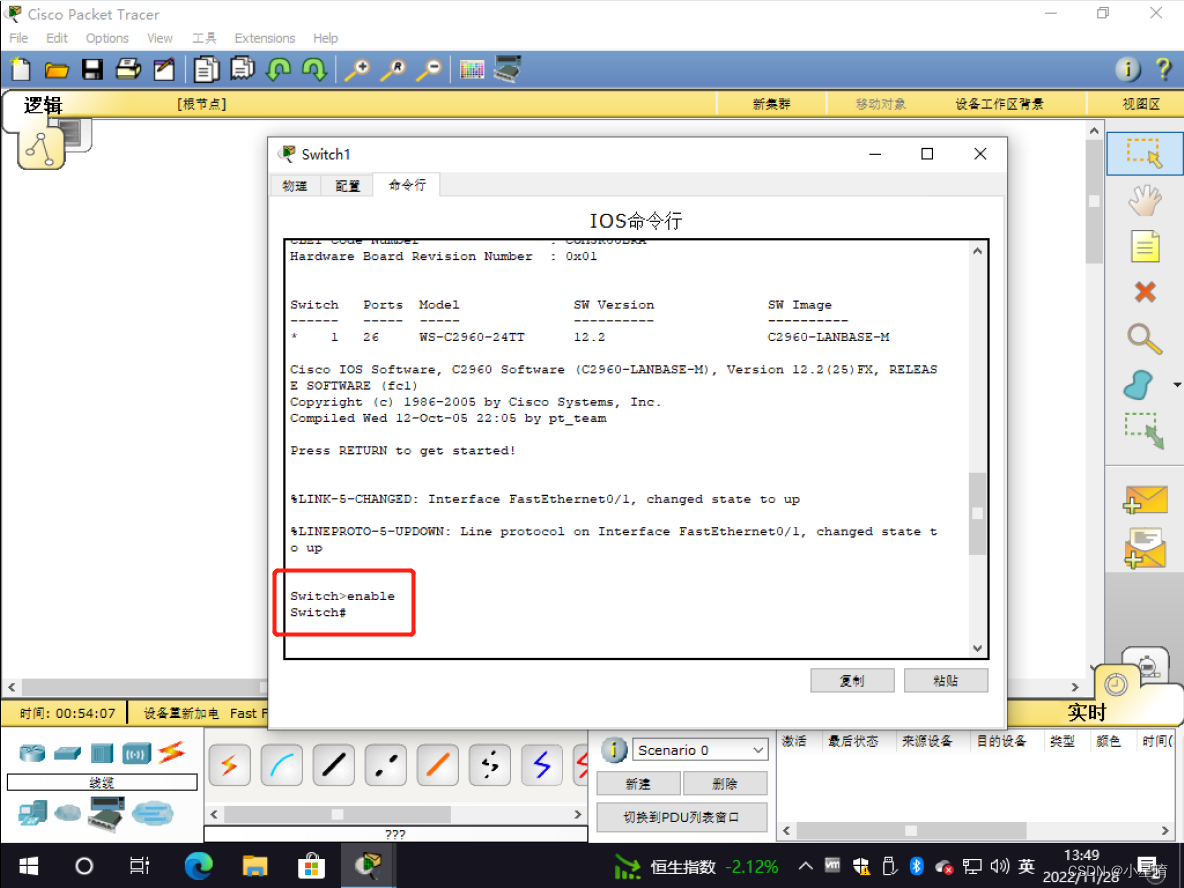Click the IOS terminal scroll-down arrow
Screen dimensions: 1184x888
point(977,648)
